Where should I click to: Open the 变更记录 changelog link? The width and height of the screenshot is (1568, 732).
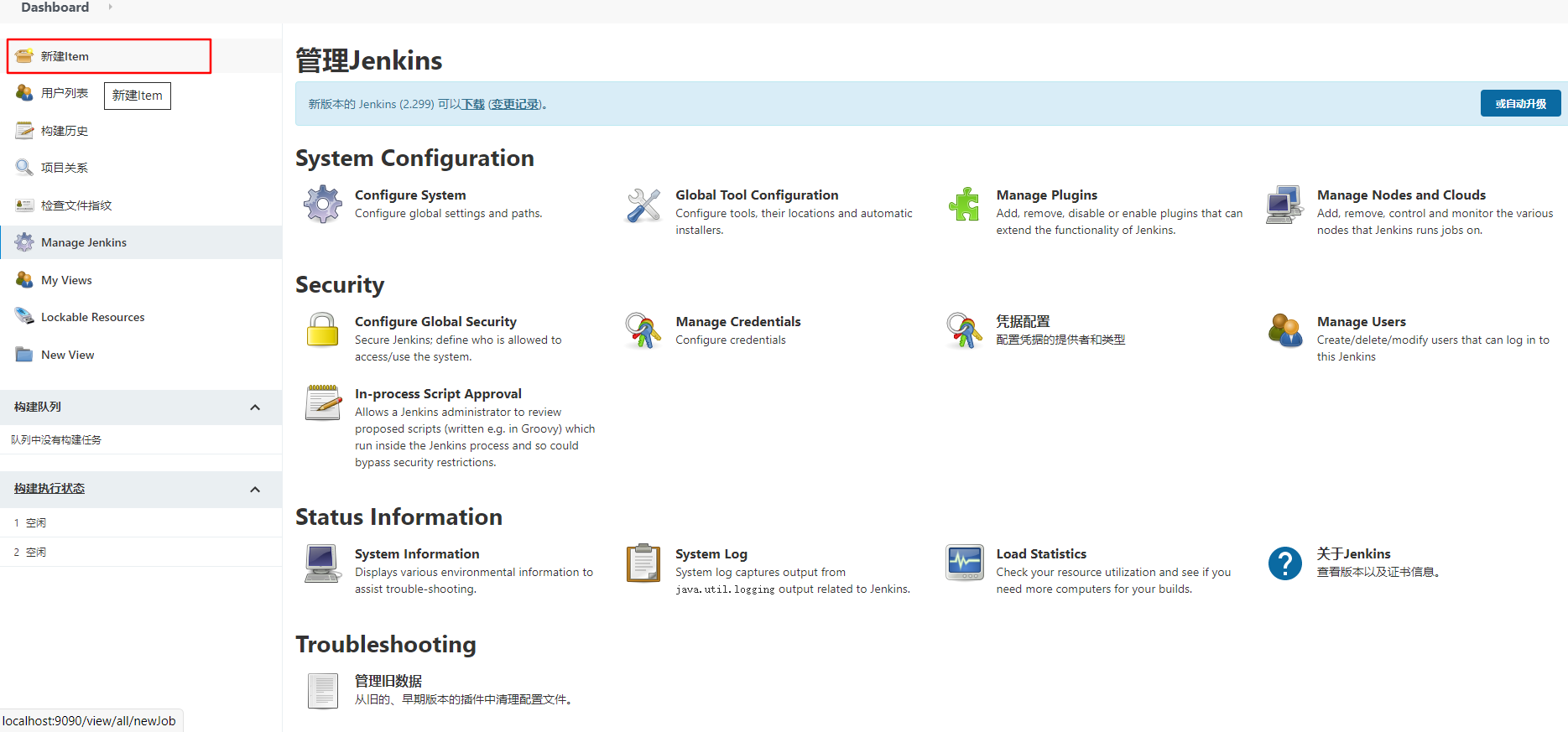pyautogui.click(x=515, y=104)
